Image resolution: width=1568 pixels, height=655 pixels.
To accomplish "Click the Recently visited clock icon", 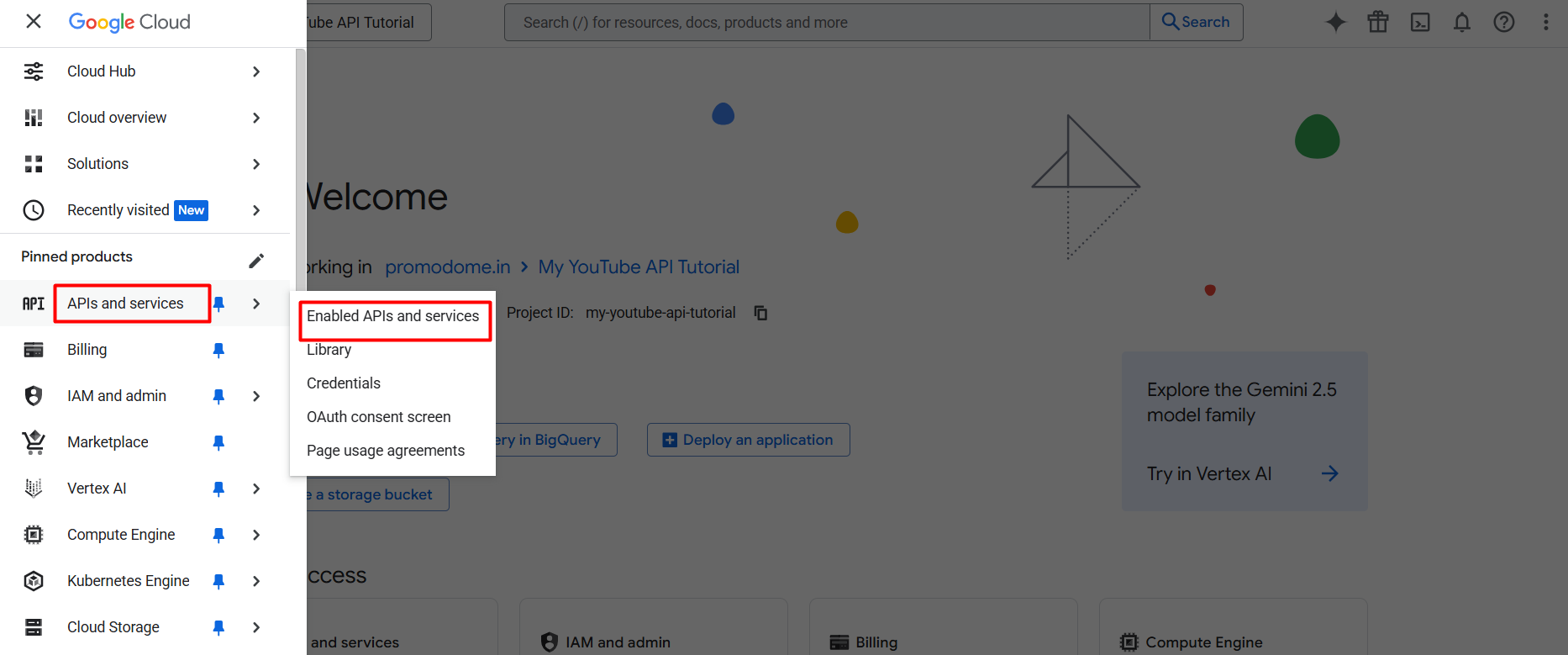I will [x=34, y=210].
